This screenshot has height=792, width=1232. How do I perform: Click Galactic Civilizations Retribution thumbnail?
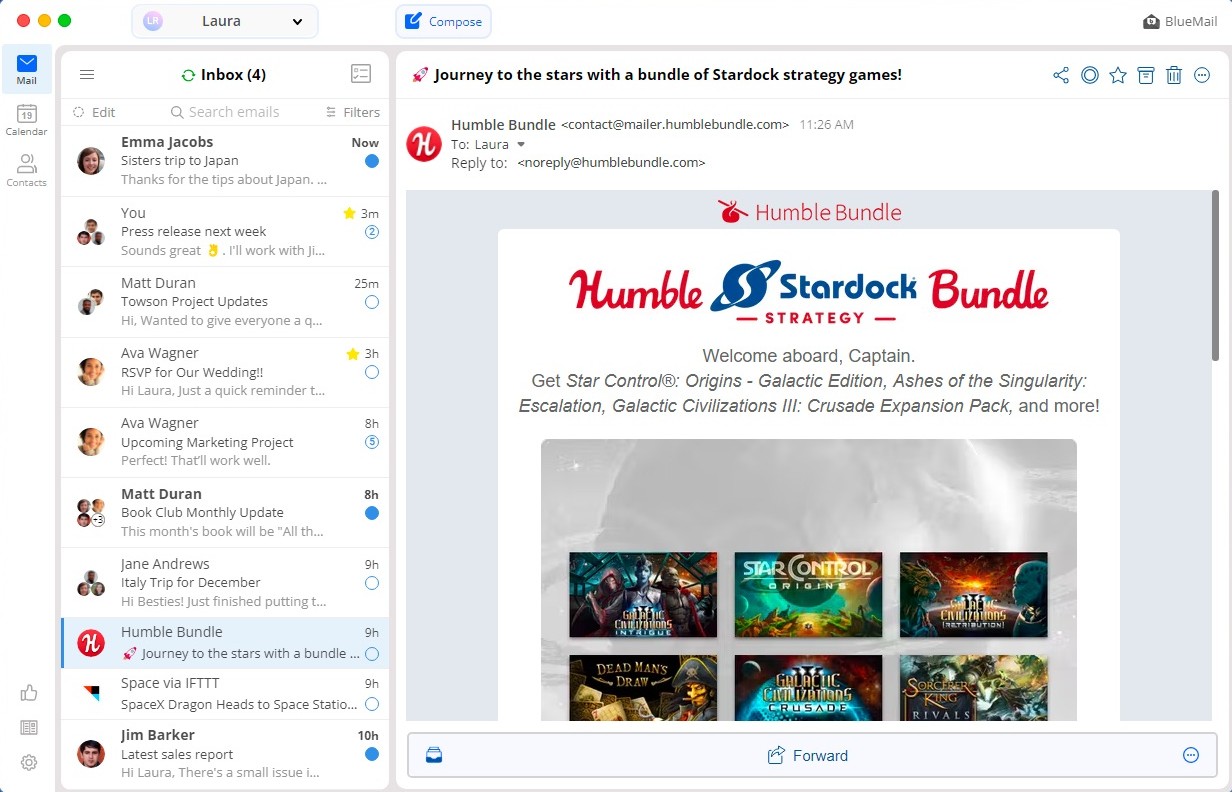pos(973,594)
